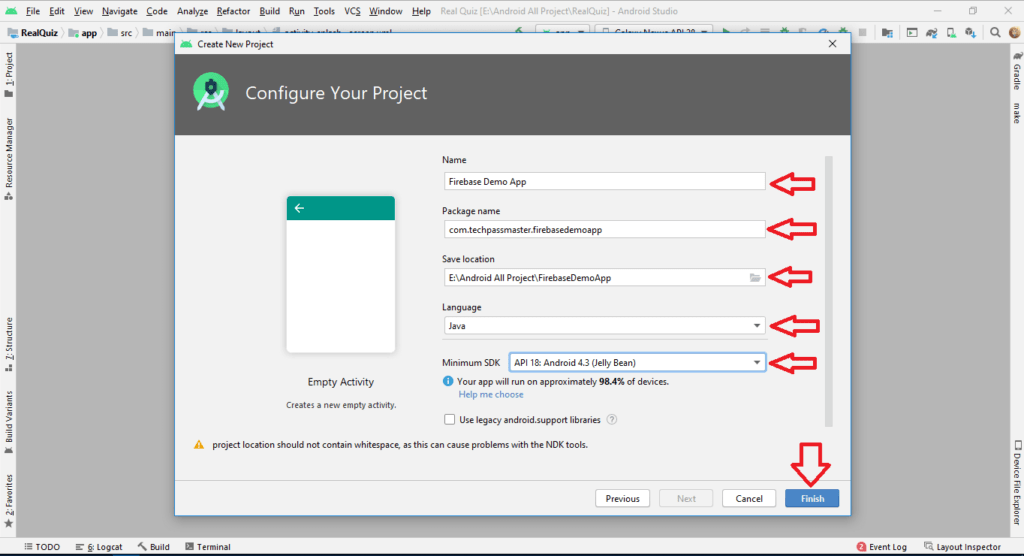The height and width of the screenshot is (556, 1024).
Task: Click Sync Project with Gradle Files icon
Action: (x=931, y=33)
